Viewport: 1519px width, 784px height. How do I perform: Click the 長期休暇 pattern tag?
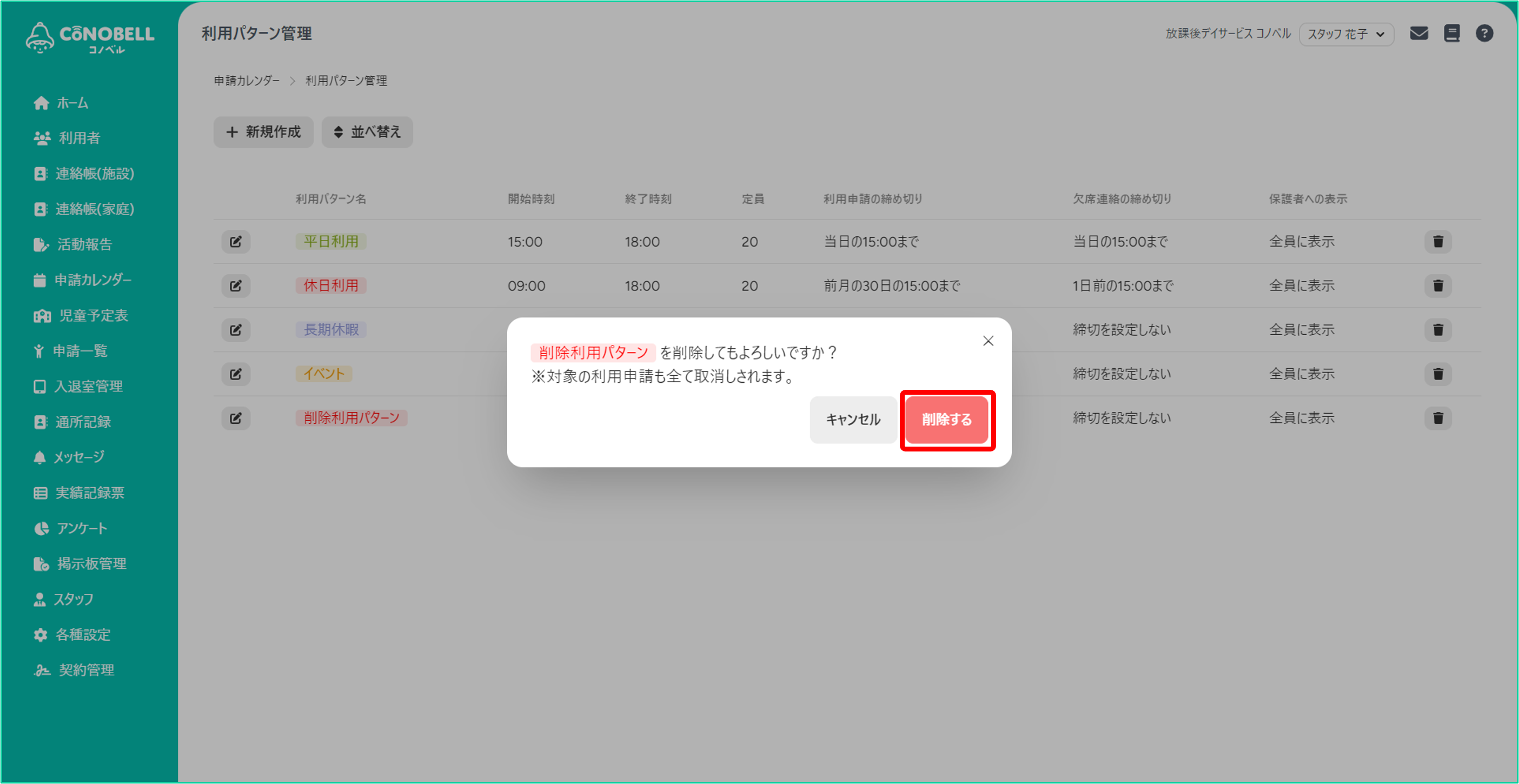331,330
